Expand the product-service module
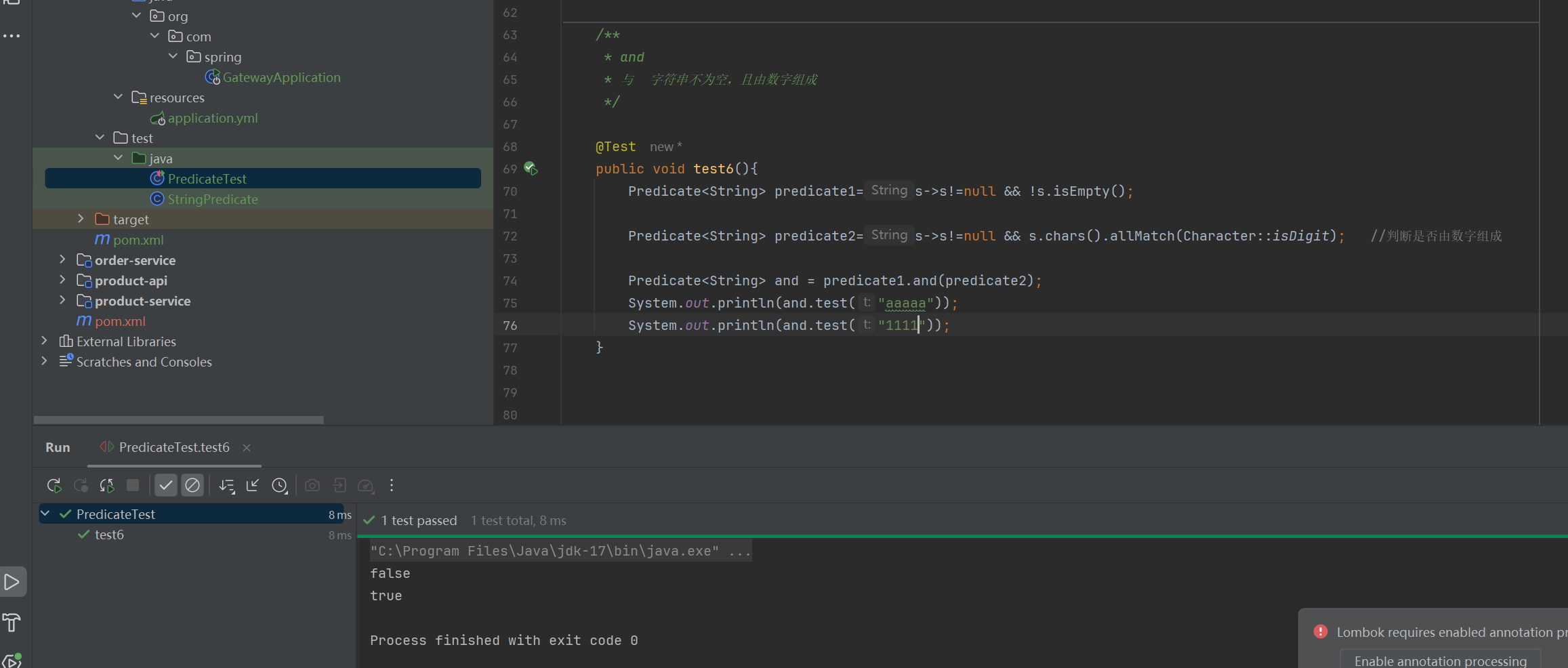The image size is (1568, 668). 63,300
